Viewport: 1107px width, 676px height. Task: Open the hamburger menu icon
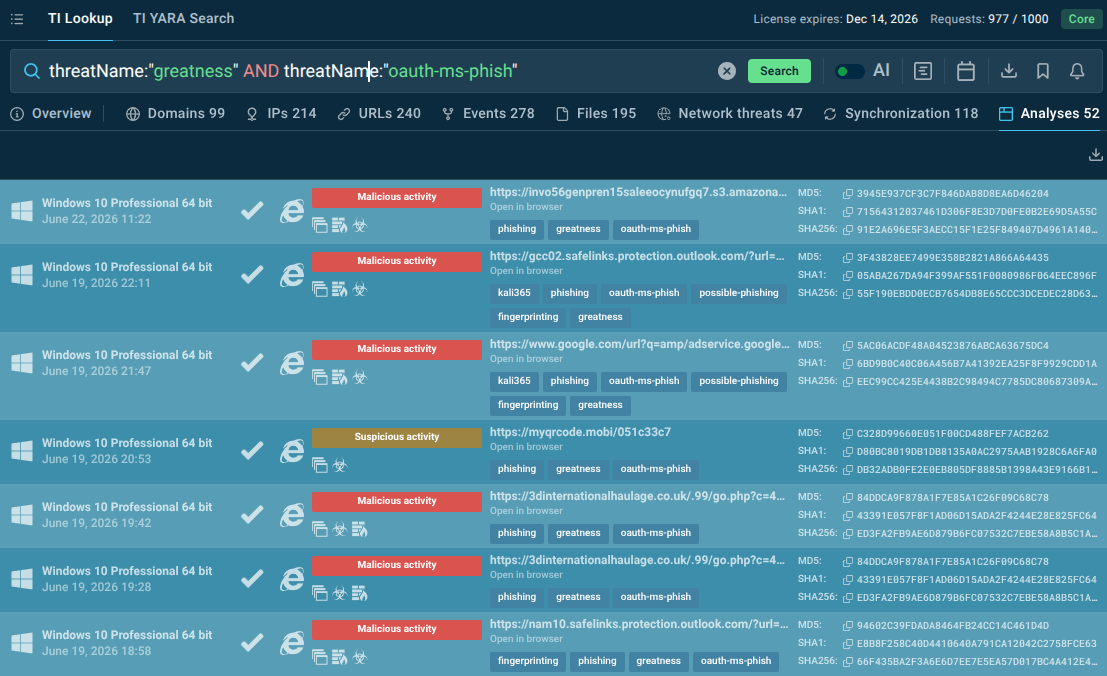[x=17, y=19]
